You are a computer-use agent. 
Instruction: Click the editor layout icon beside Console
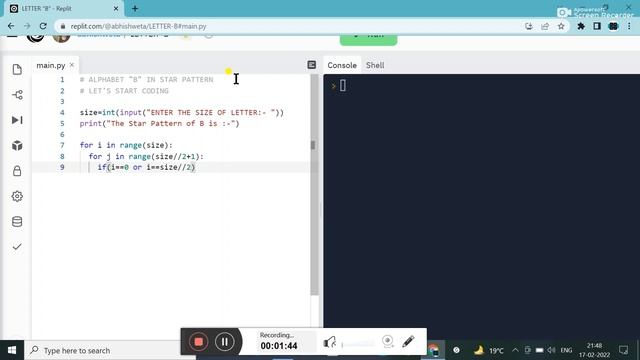tap(311, 64)
